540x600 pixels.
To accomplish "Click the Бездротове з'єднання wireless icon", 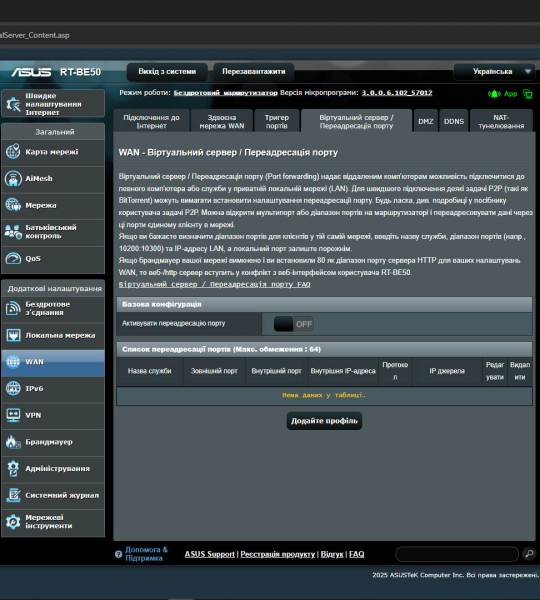I will (13, 308).
